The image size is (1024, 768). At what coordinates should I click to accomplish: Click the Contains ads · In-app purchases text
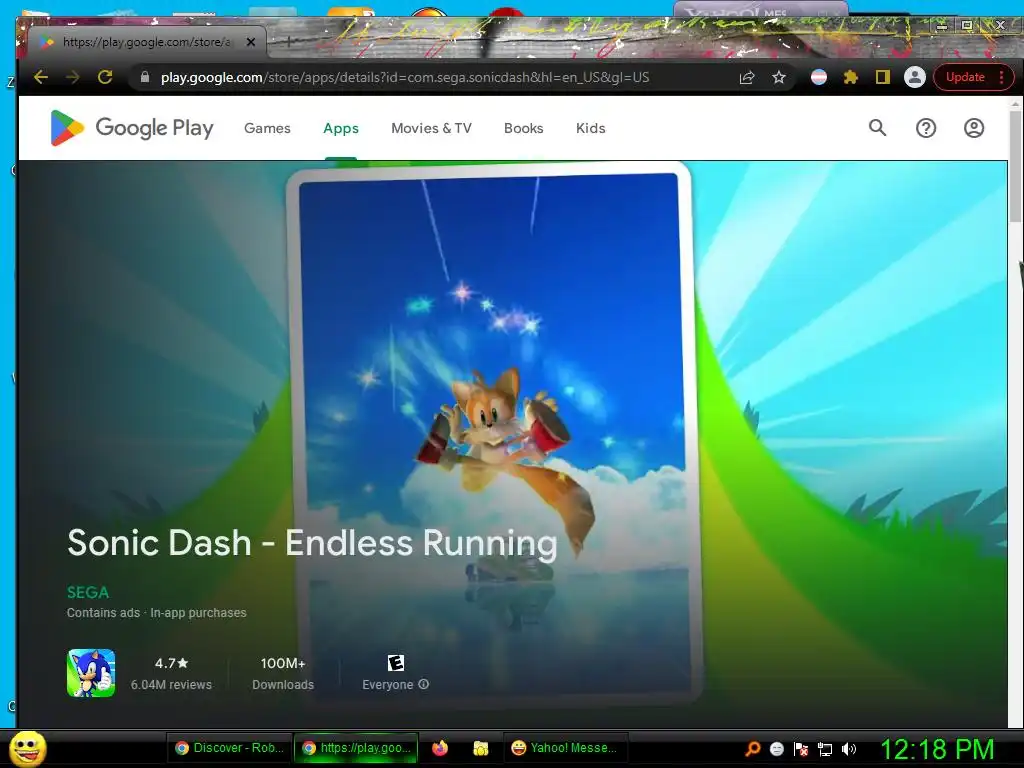tap(157, 613)
